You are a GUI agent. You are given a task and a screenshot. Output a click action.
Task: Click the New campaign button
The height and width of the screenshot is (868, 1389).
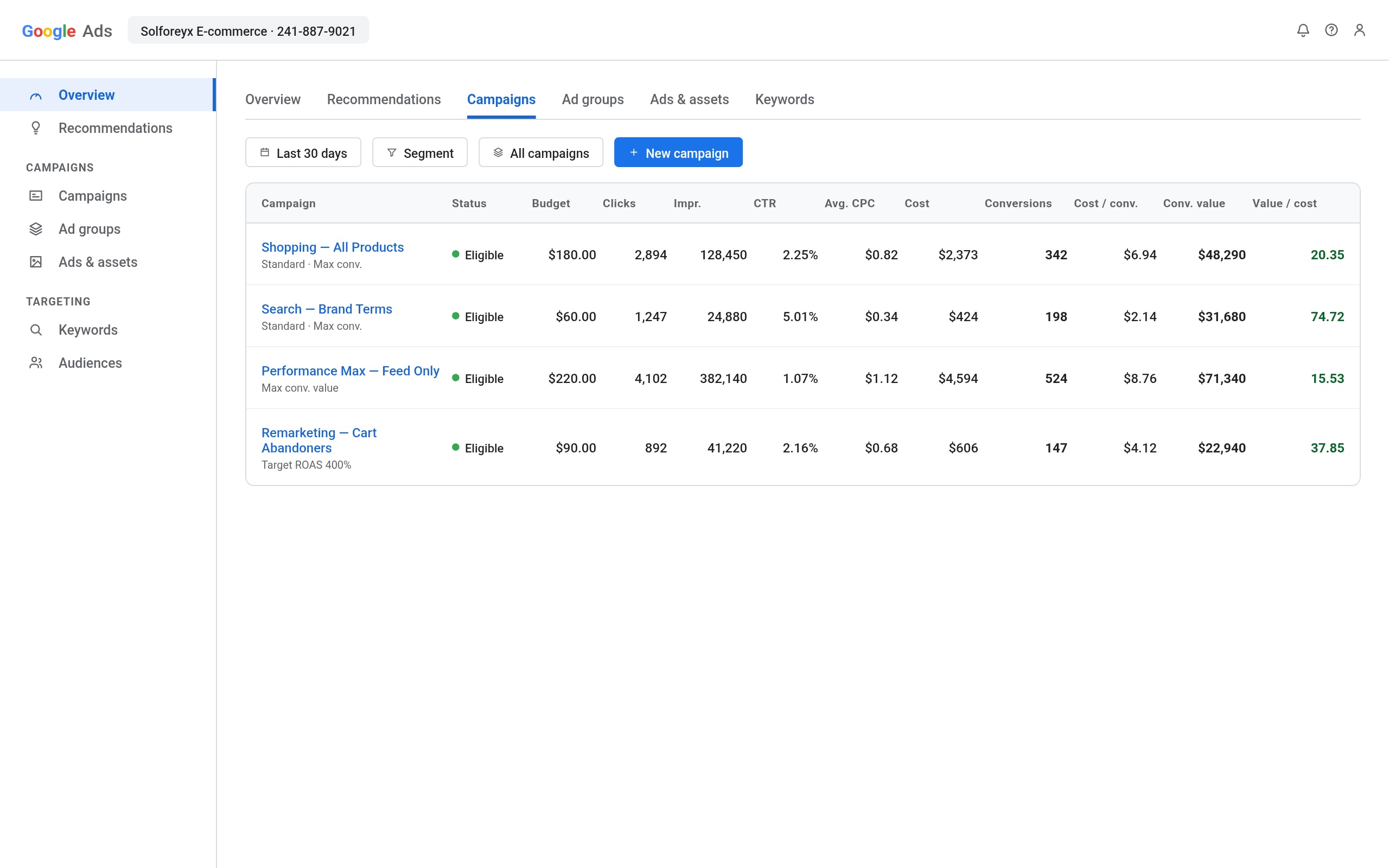pos(678,152)
